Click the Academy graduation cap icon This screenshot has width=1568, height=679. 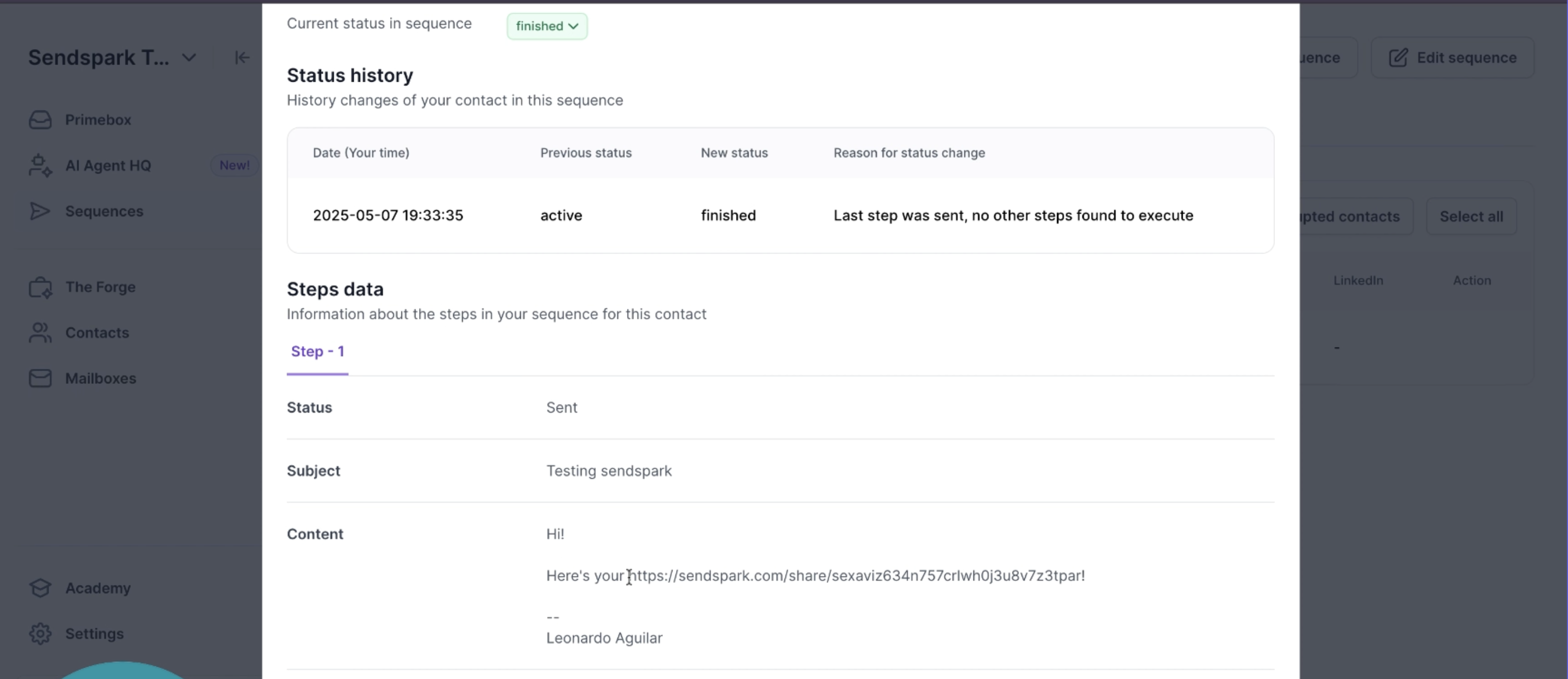tap(40, 588)
